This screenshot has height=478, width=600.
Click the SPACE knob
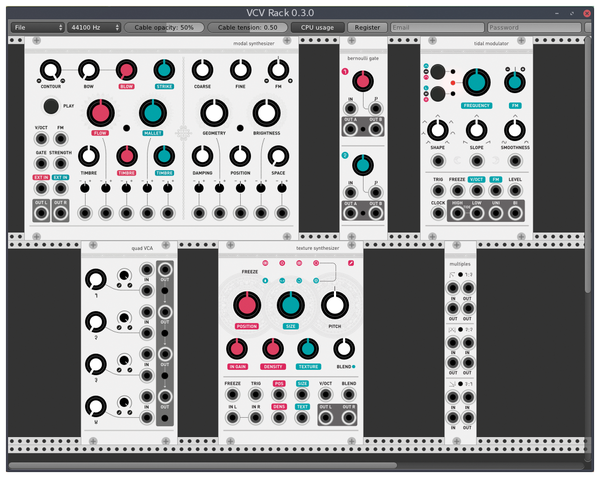pyautogui.click(x=278, y=156)
